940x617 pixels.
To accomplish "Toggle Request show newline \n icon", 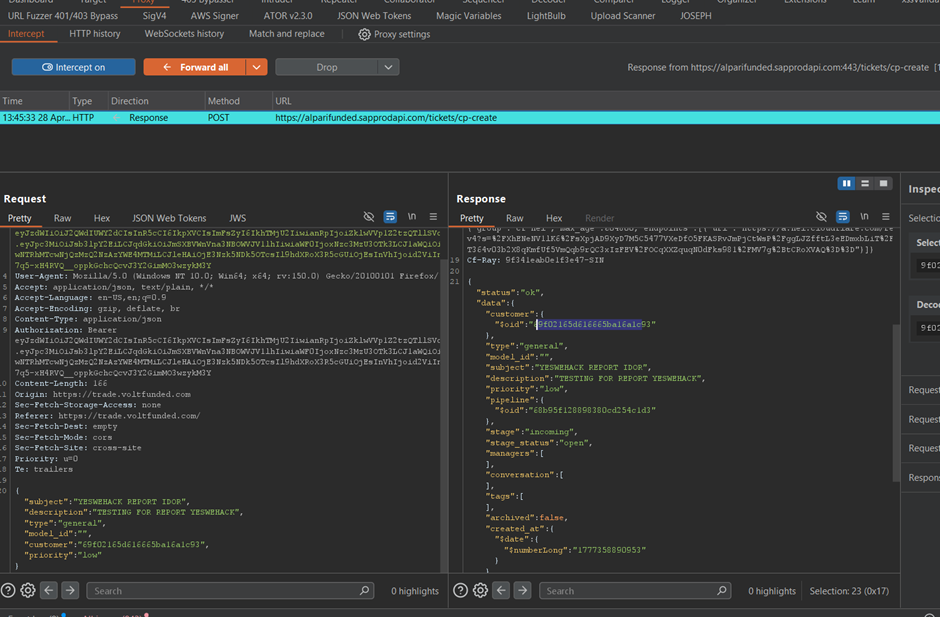I will click(412, 216).
